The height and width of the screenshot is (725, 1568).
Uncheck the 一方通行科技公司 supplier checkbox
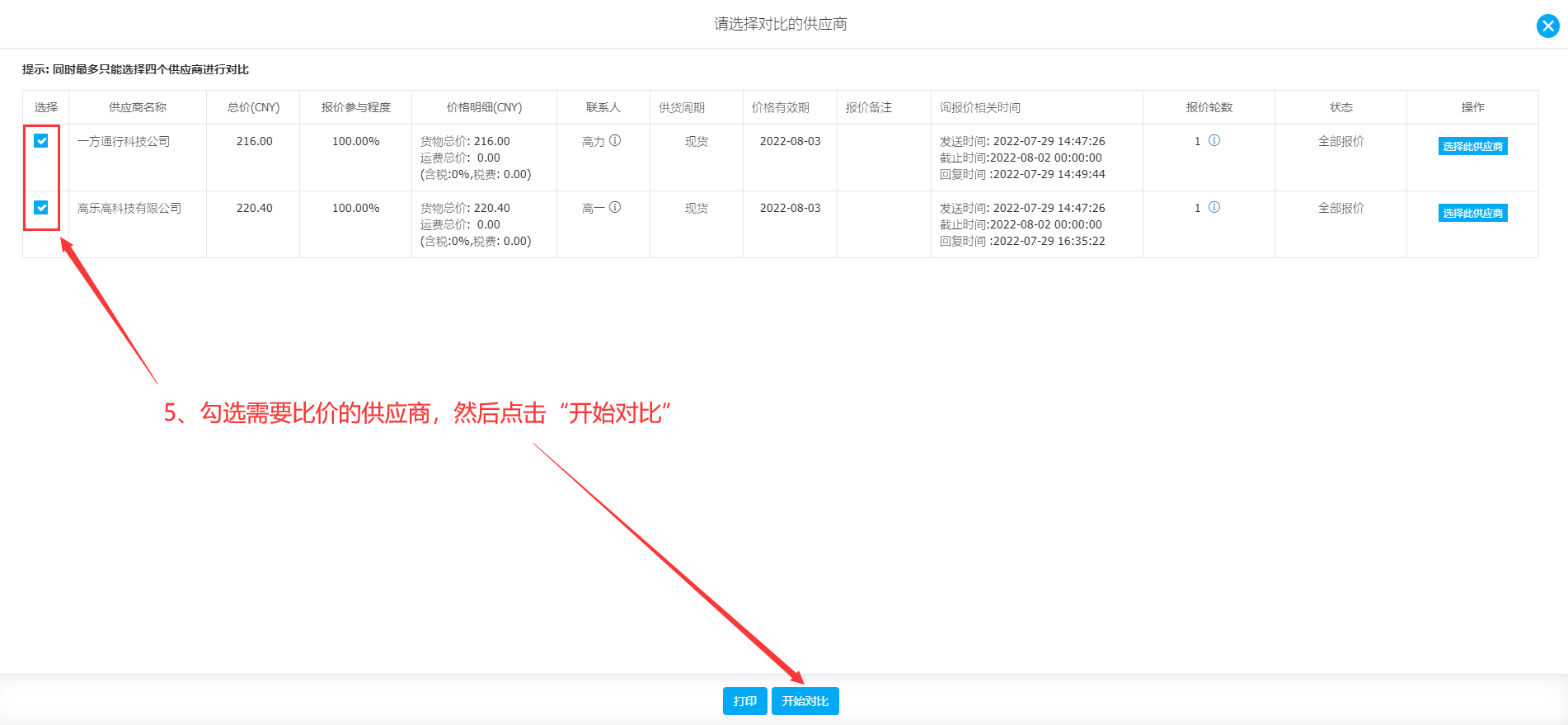coord(41,141)
